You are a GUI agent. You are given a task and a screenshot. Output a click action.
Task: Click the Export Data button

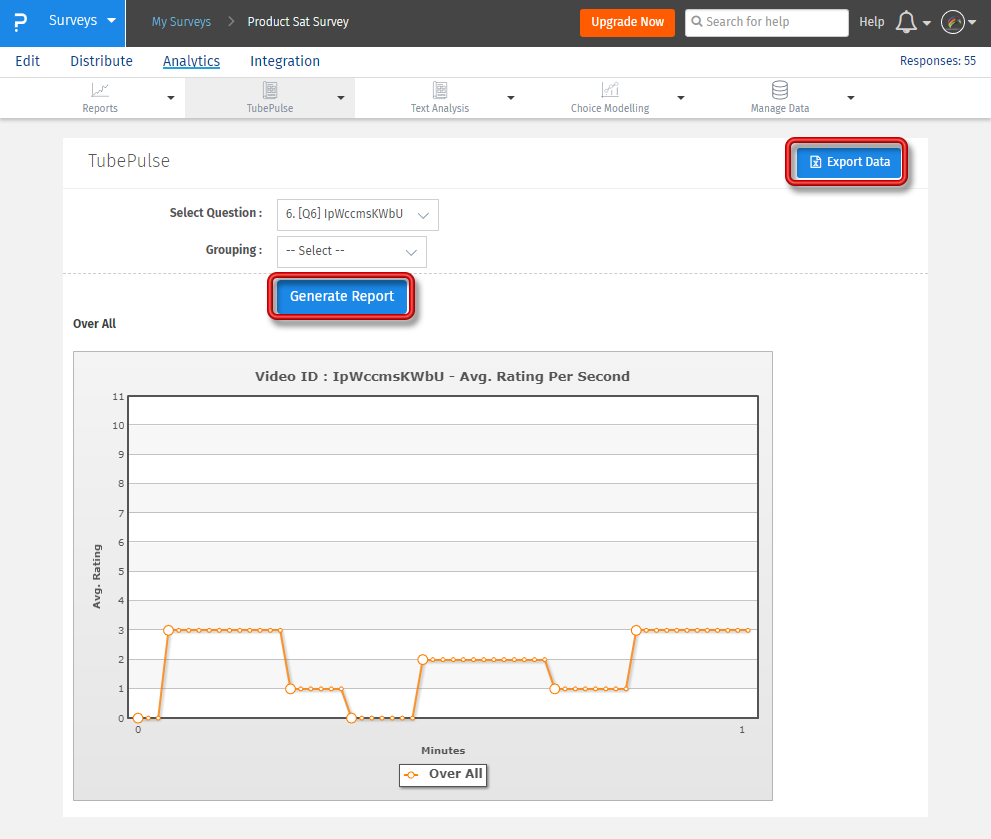click(x=849, y=162)
